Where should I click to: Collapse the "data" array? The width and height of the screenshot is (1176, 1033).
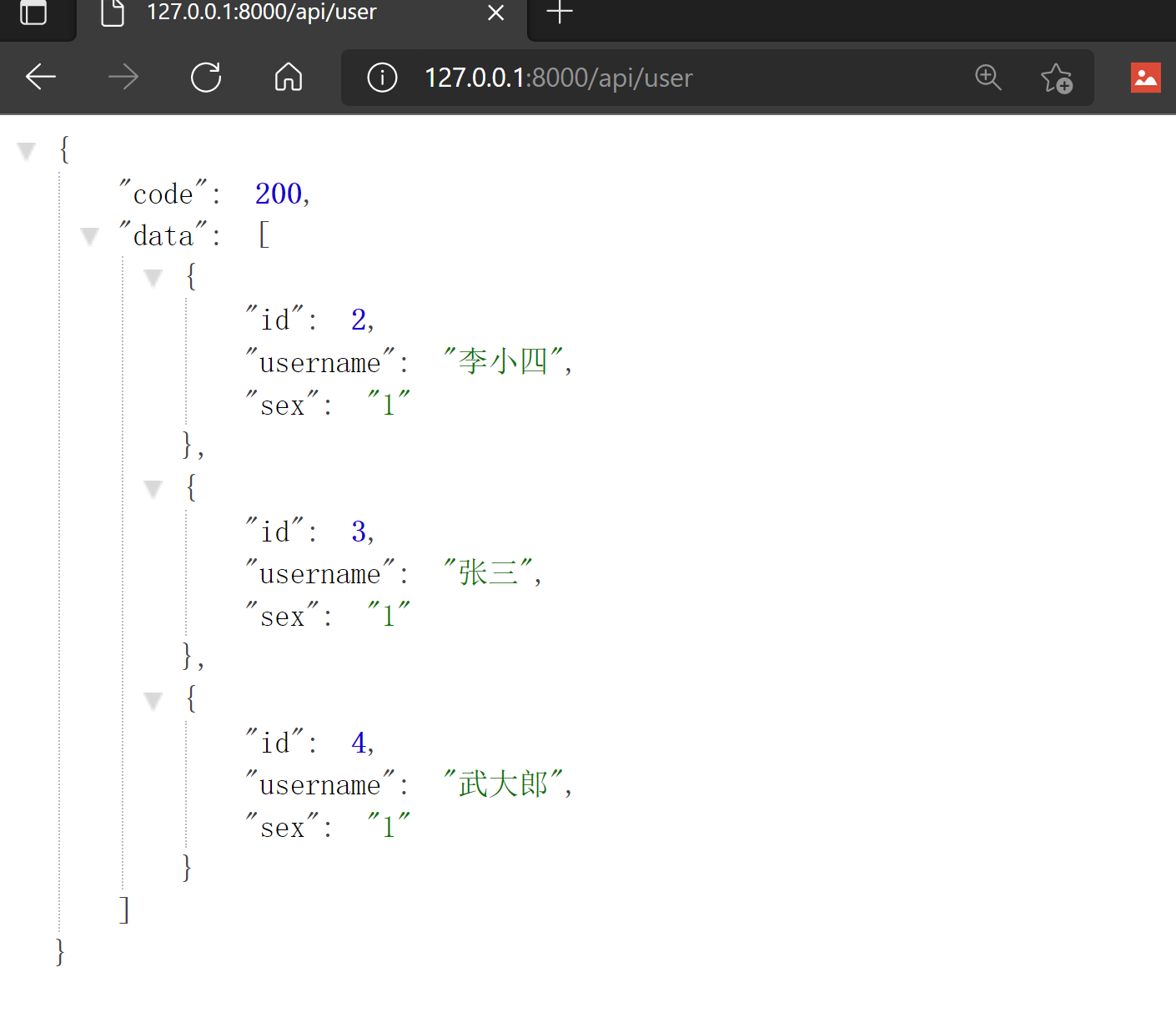[89, 236]
